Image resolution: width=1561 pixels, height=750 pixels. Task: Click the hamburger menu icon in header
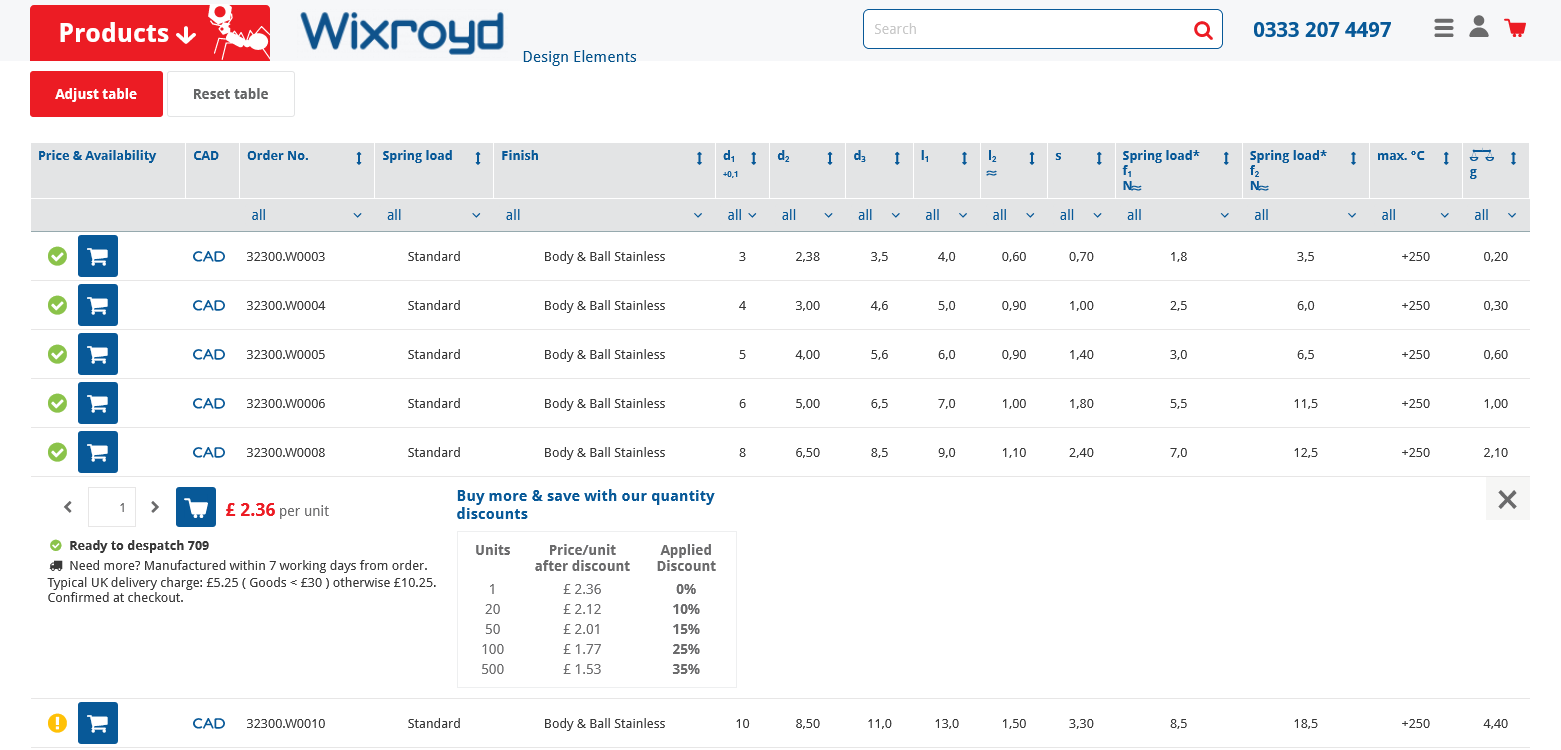click(1443, 28)
